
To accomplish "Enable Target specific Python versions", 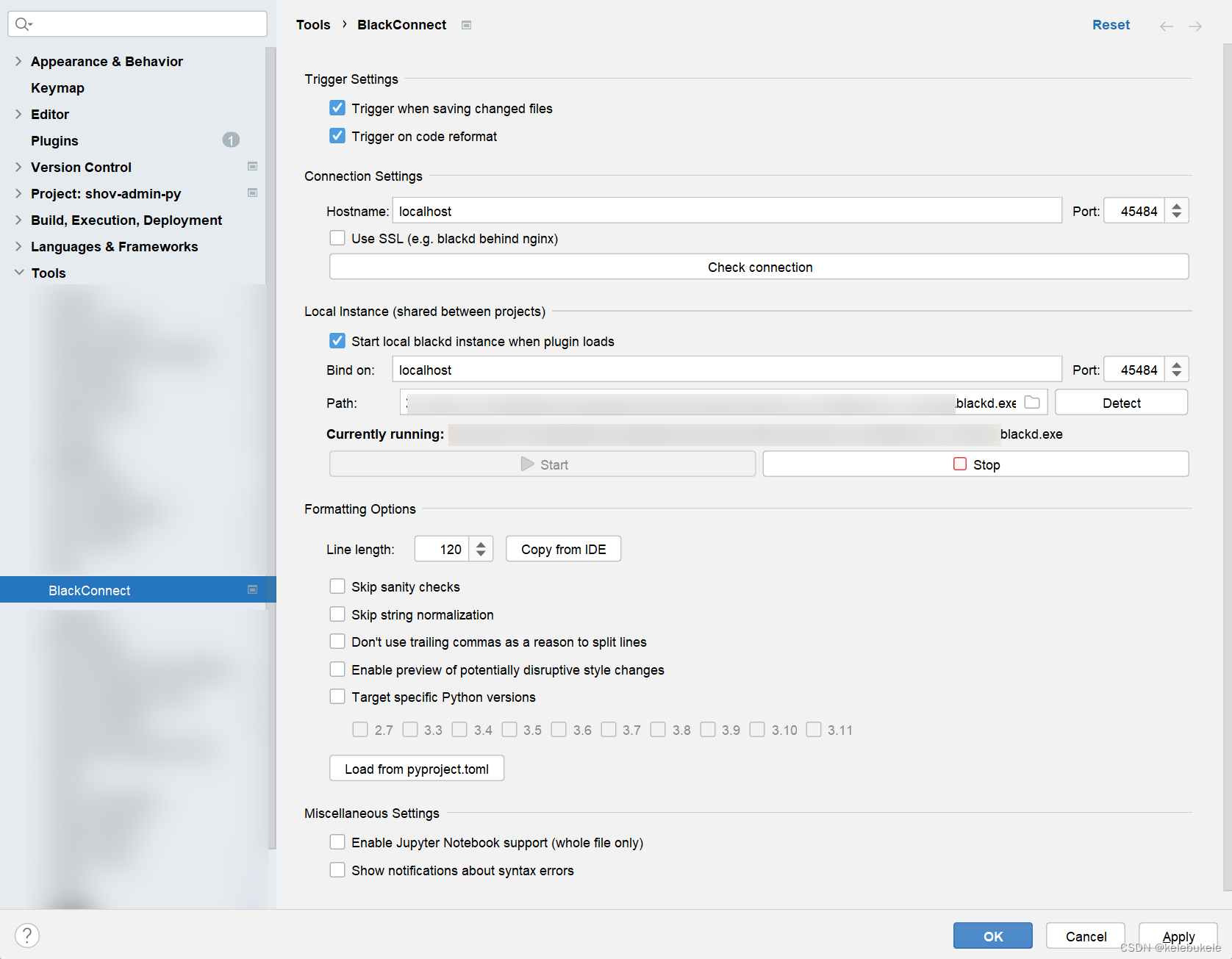I will point(337,696).
